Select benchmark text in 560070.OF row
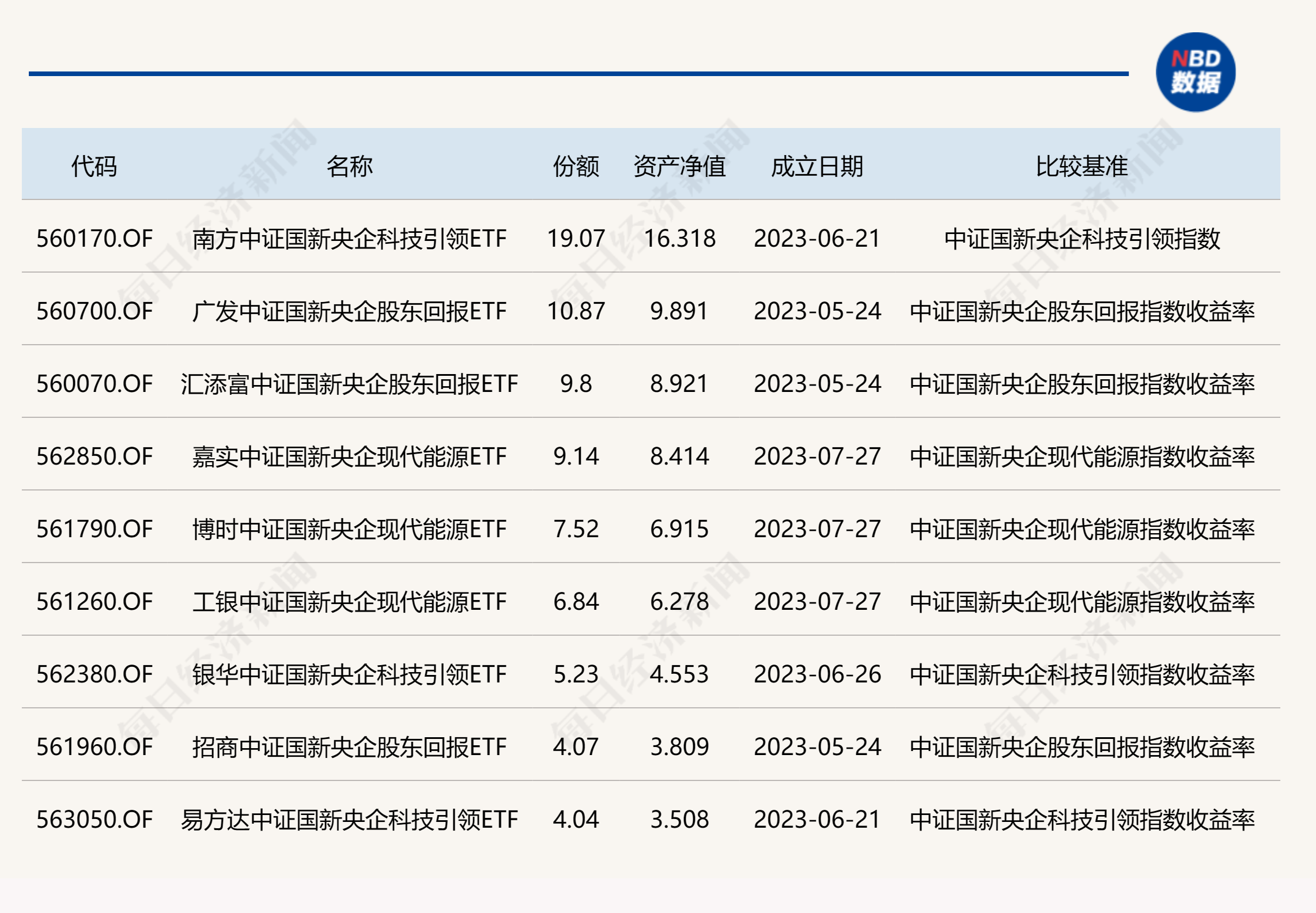 1082,384
